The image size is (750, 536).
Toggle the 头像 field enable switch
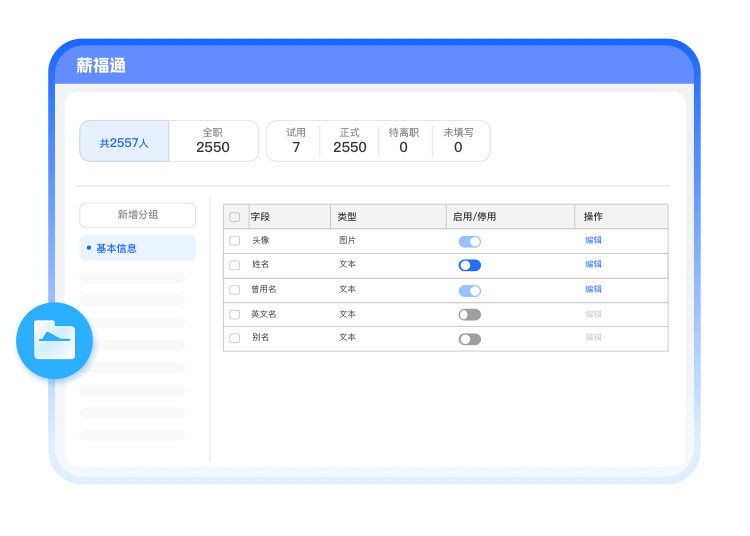coord(469,241)
